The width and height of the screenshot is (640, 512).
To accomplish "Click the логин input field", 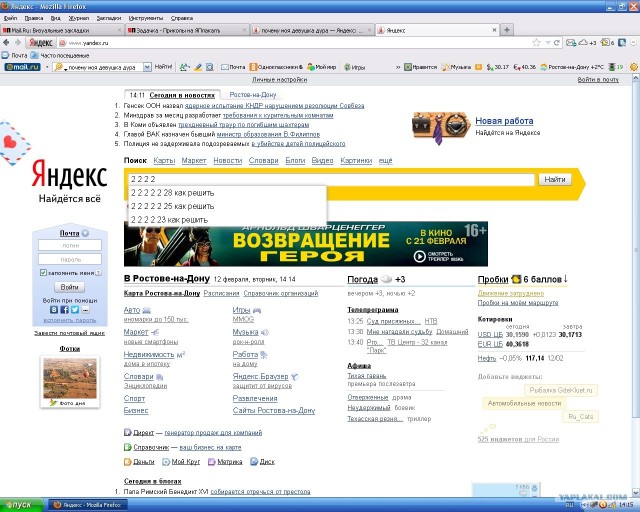I will (70, 245).
